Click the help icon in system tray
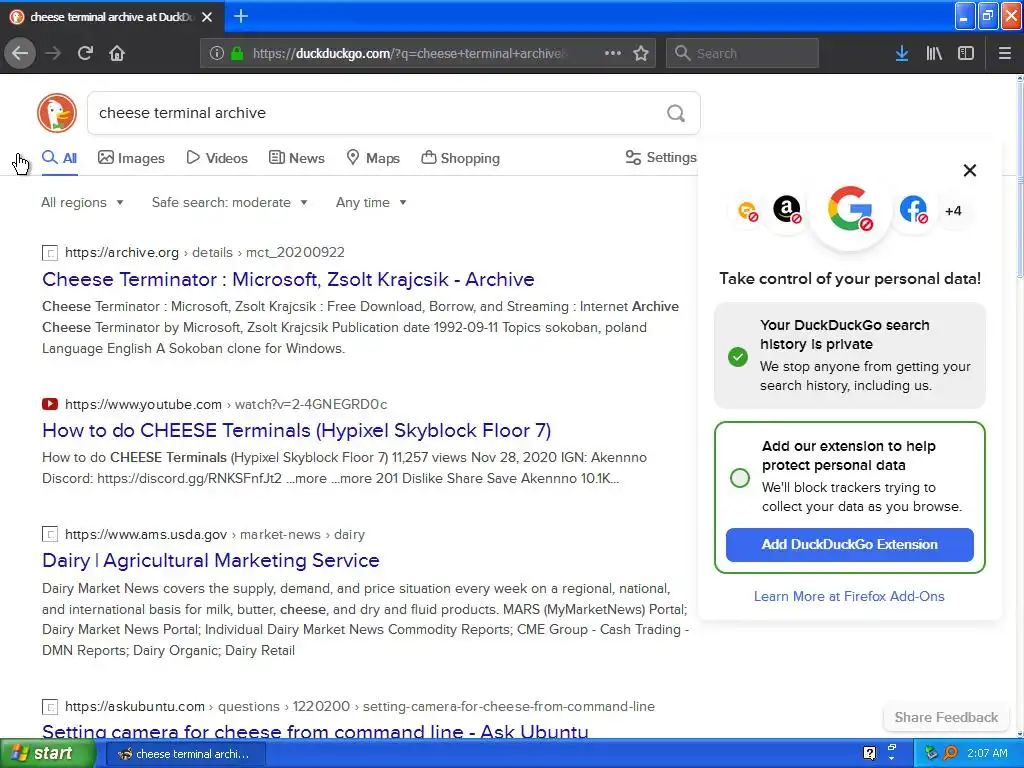Screen dimensions: 1024x768 tap(869, 753)
